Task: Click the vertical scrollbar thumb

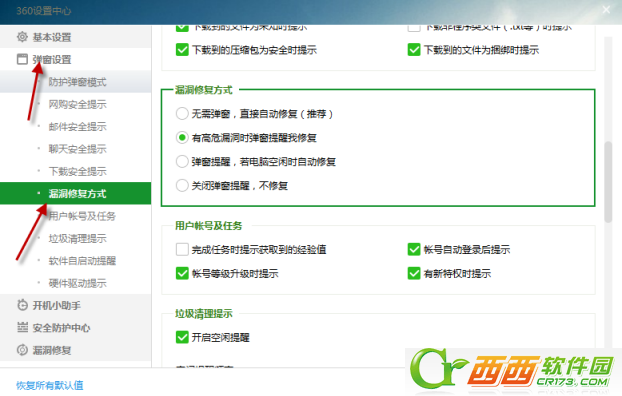Action: pos(608,182)
